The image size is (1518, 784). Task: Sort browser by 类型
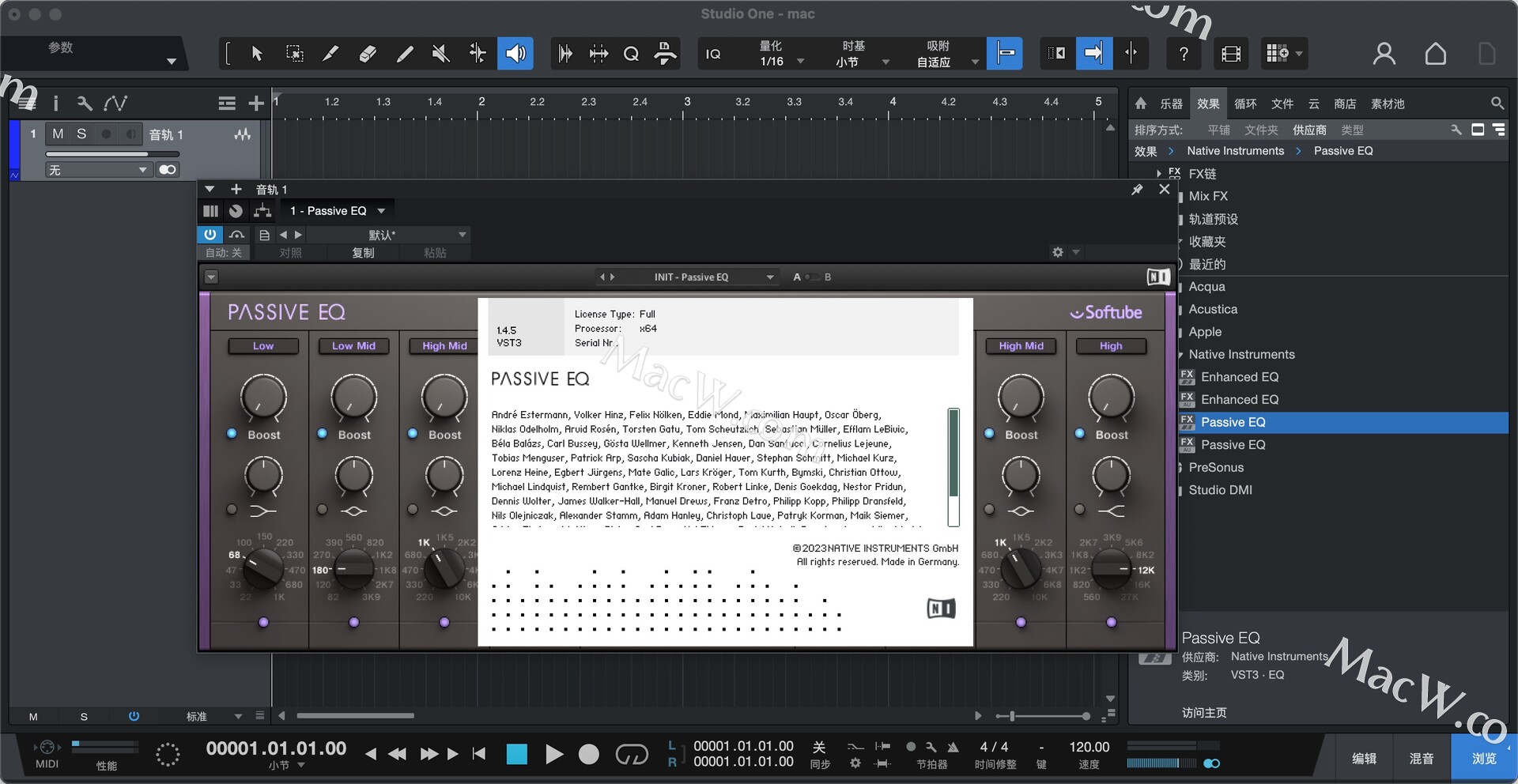1352,130
